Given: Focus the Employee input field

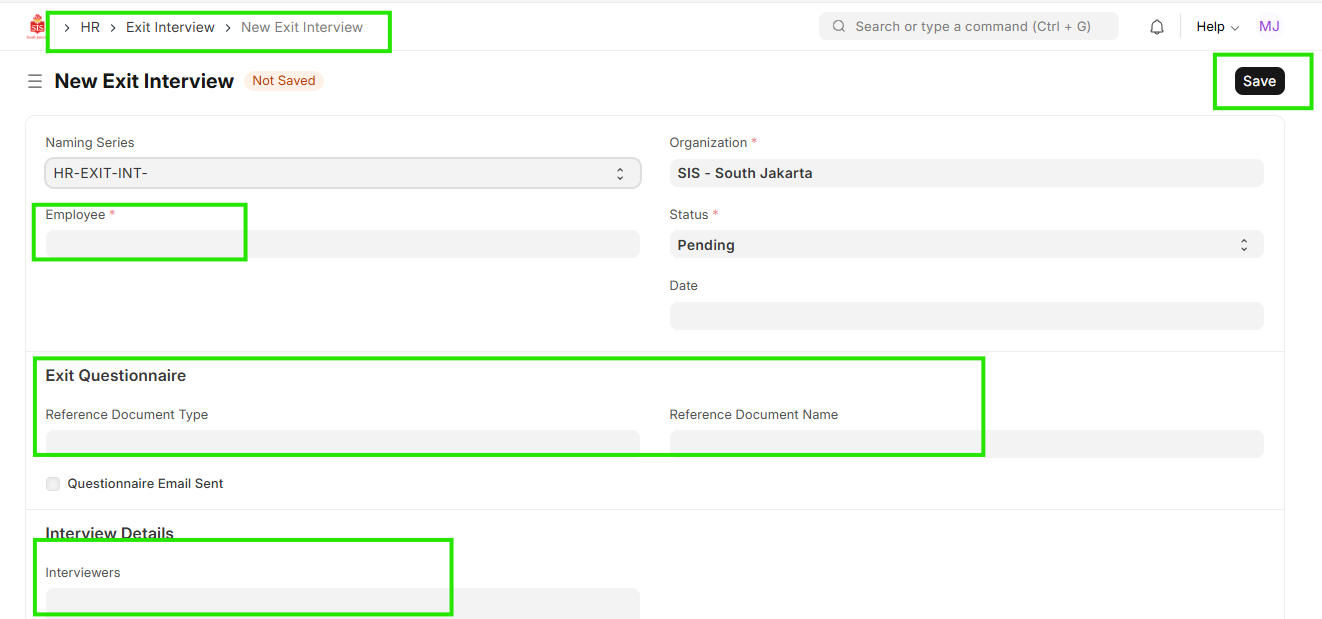Looking at the screenshot, I should 342,245.
